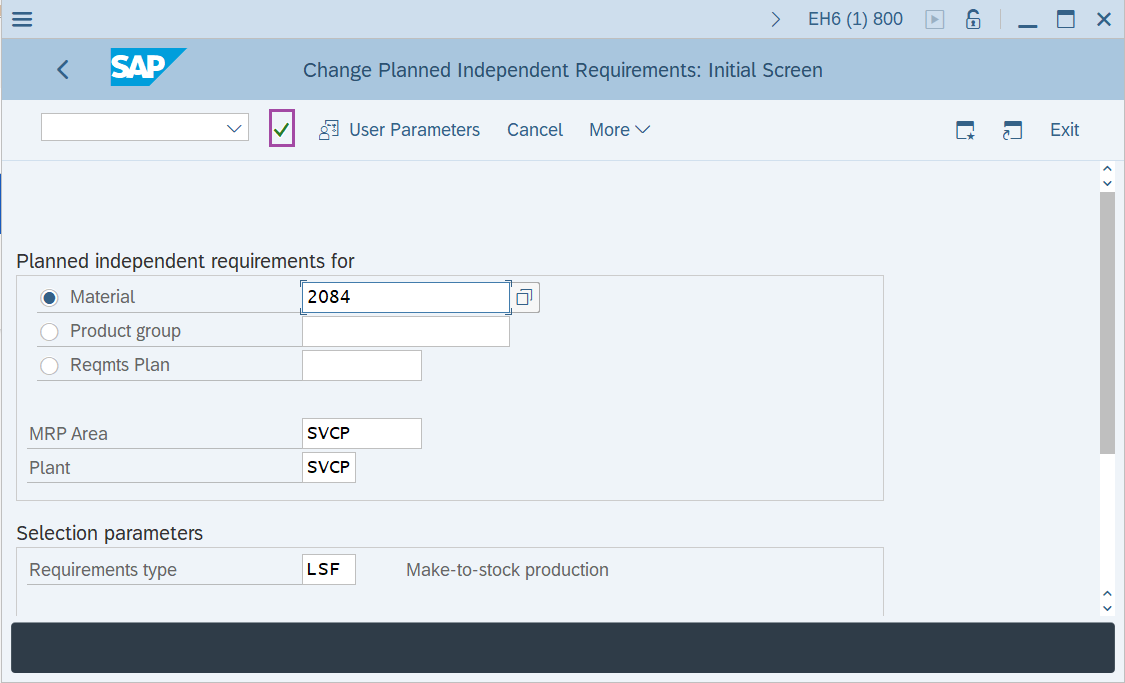Select the Reqmts Plan radio button
The width and height of the screenshot is (1125, 683).
(x=49, y=366)
